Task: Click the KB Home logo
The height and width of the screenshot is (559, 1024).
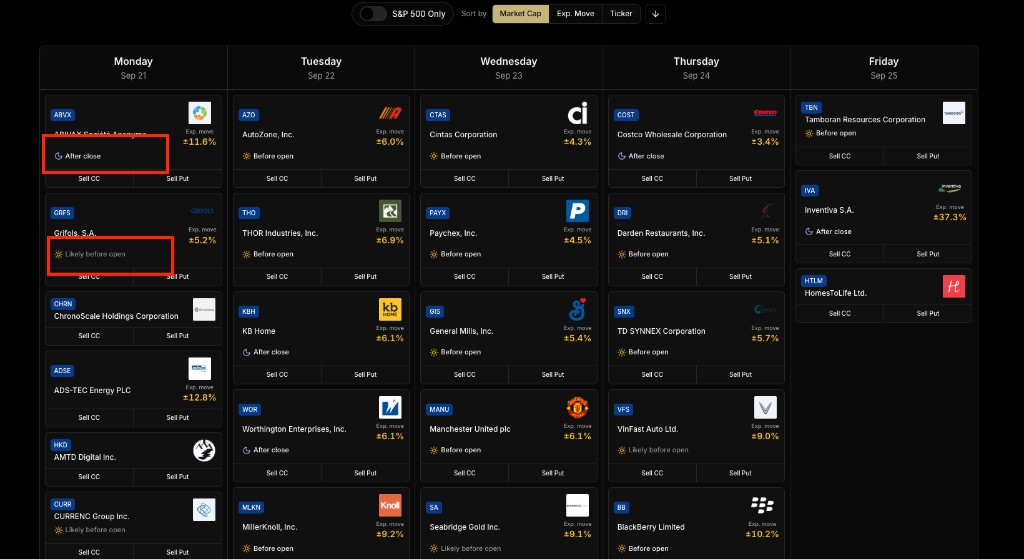Action: click(x=390, y=310)
